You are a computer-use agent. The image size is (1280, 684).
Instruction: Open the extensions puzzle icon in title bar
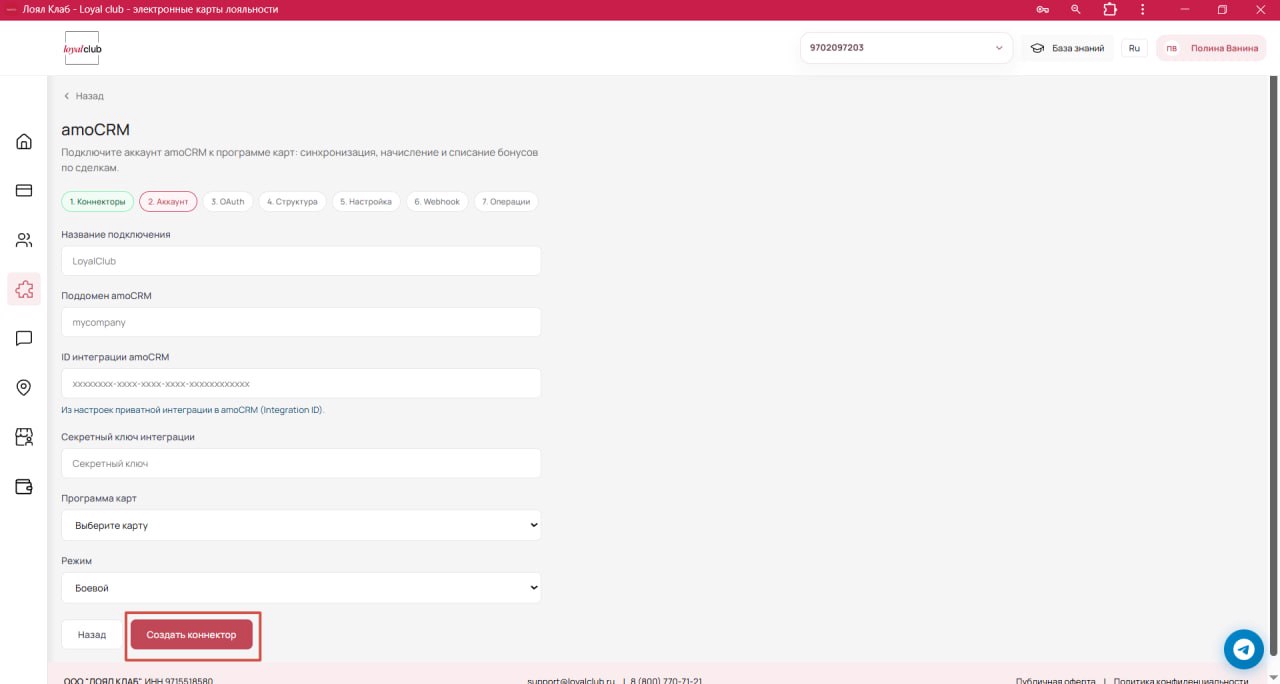click(x=1110, y=9)
